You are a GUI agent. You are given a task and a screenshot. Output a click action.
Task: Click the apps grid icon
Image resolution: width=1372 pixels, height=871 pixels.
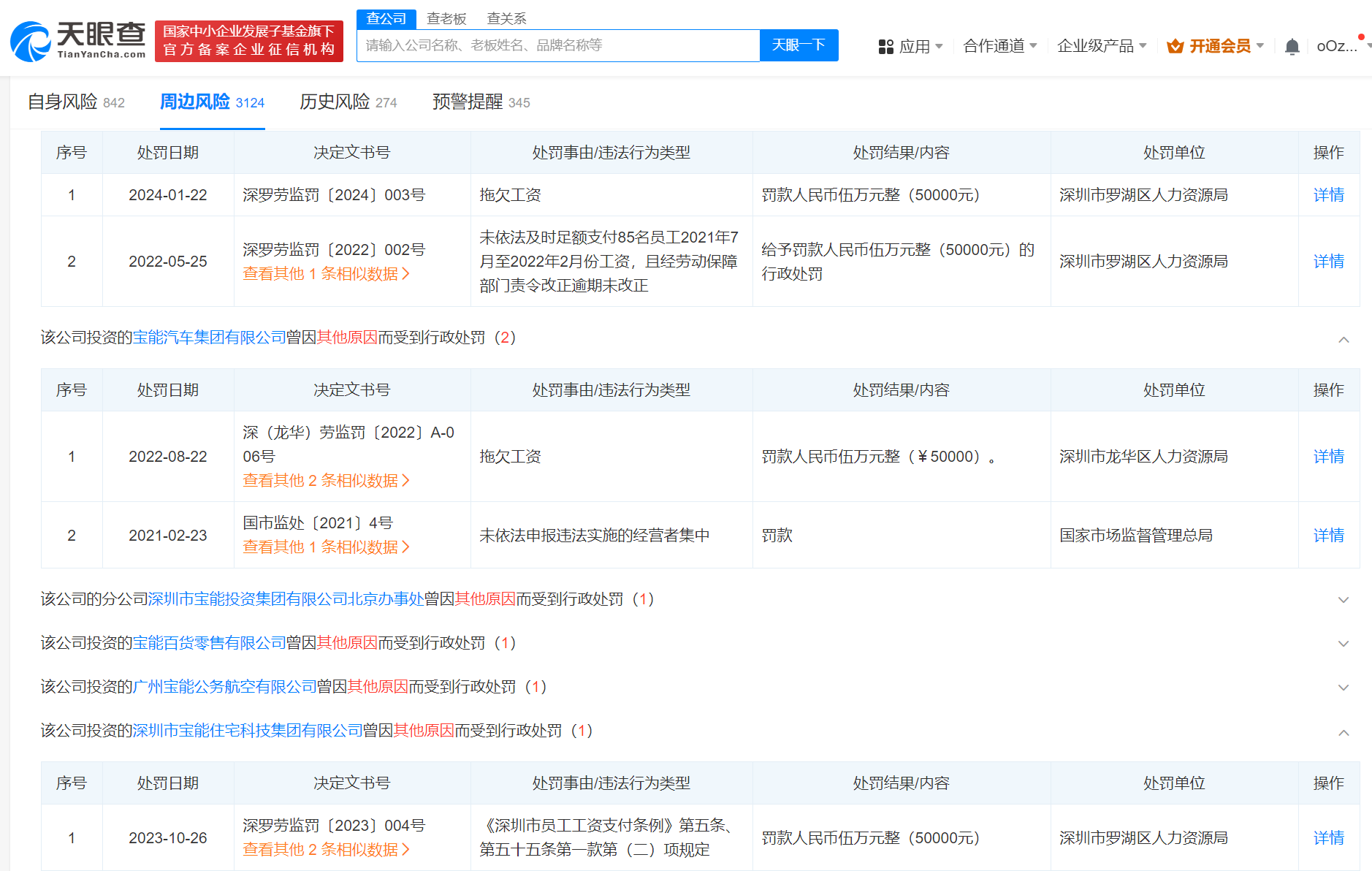886,47
